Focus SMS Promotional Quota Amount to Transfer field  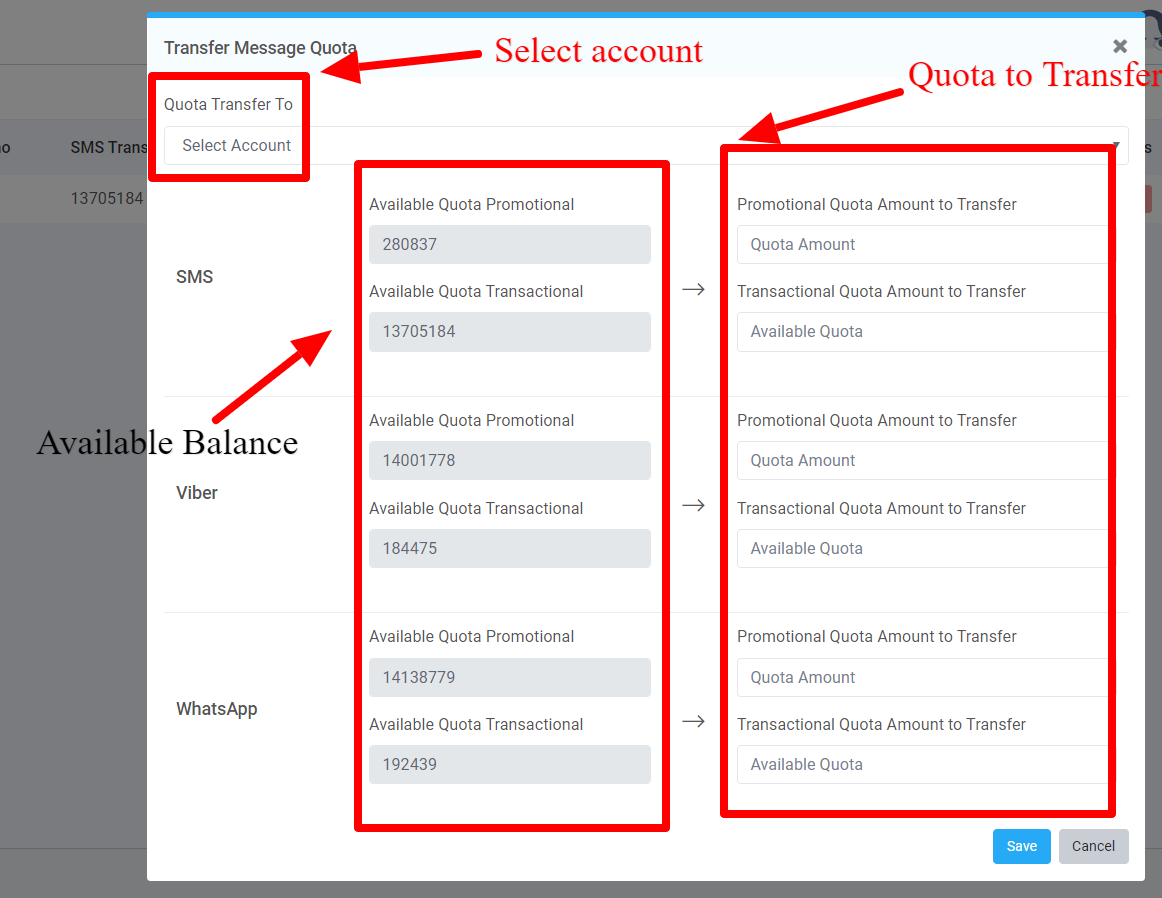coord(920,245)
